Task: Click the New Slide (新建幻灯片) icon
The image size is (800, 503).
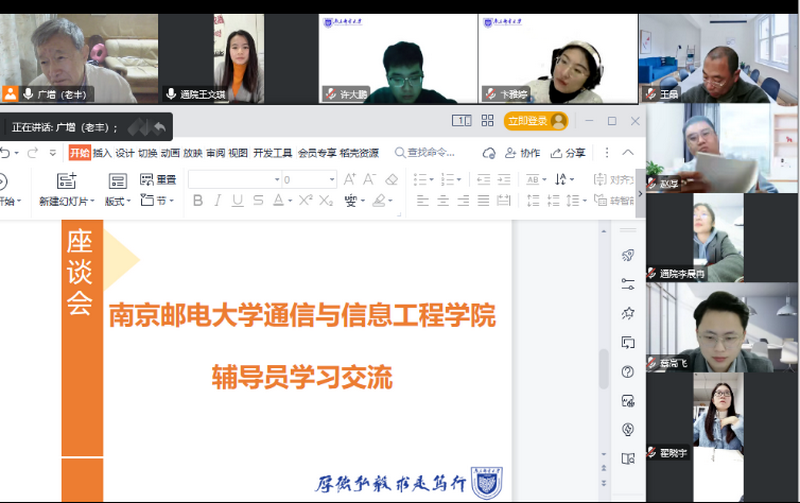Action: coord(67,181)
